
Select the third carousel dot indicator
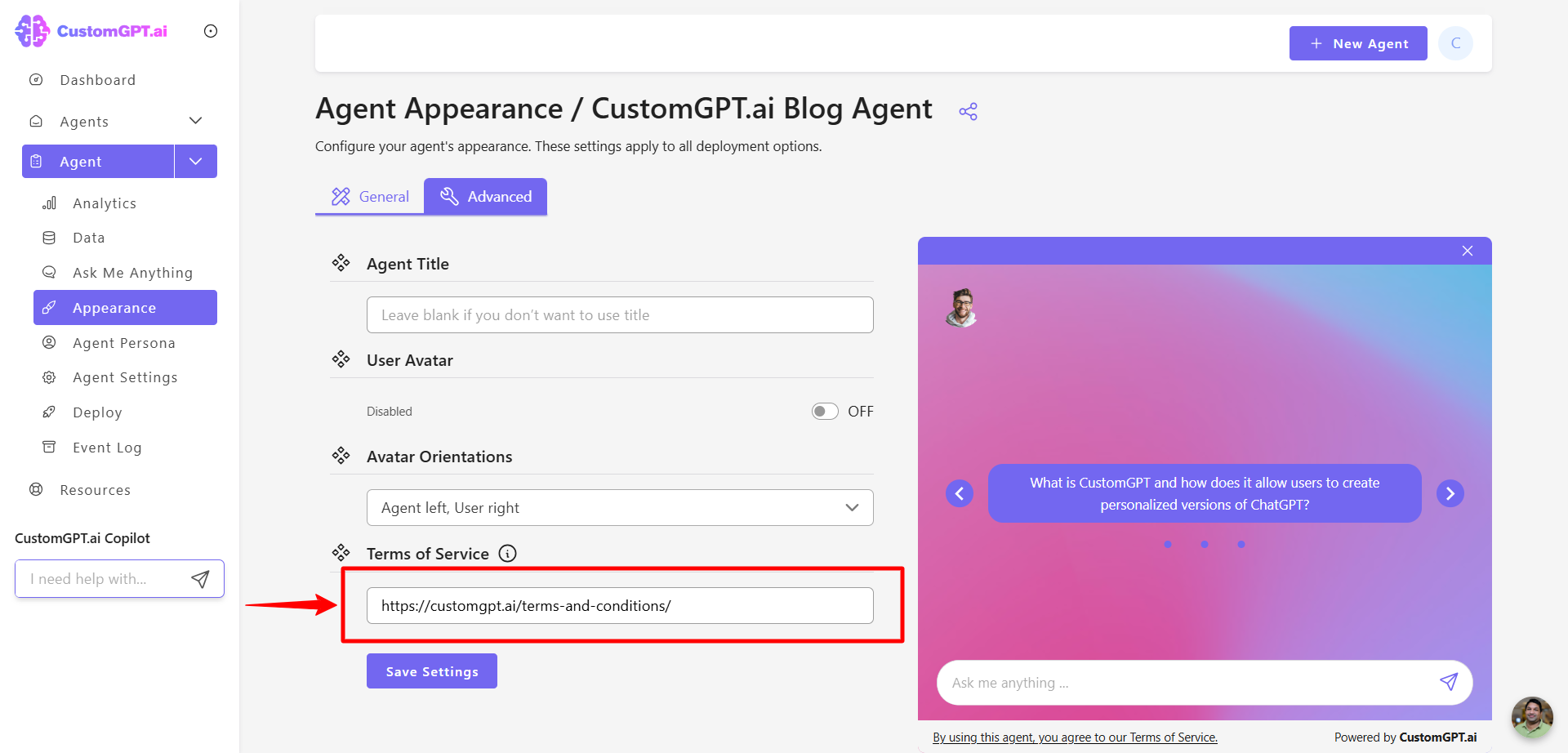coord(1241,544)
